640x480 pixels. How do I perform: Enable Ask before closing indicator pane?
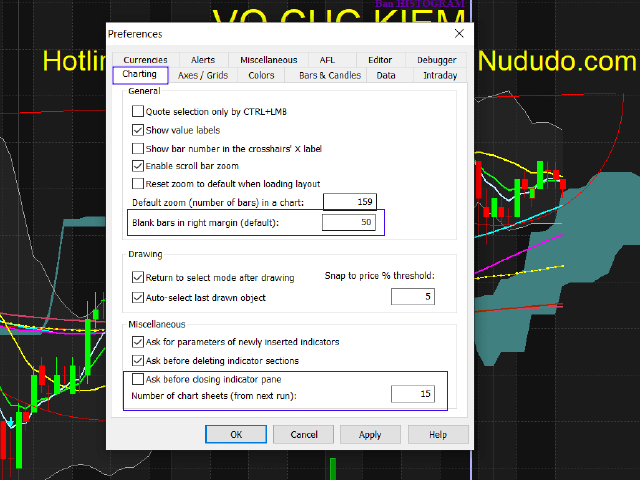click(x=138, y=379)
